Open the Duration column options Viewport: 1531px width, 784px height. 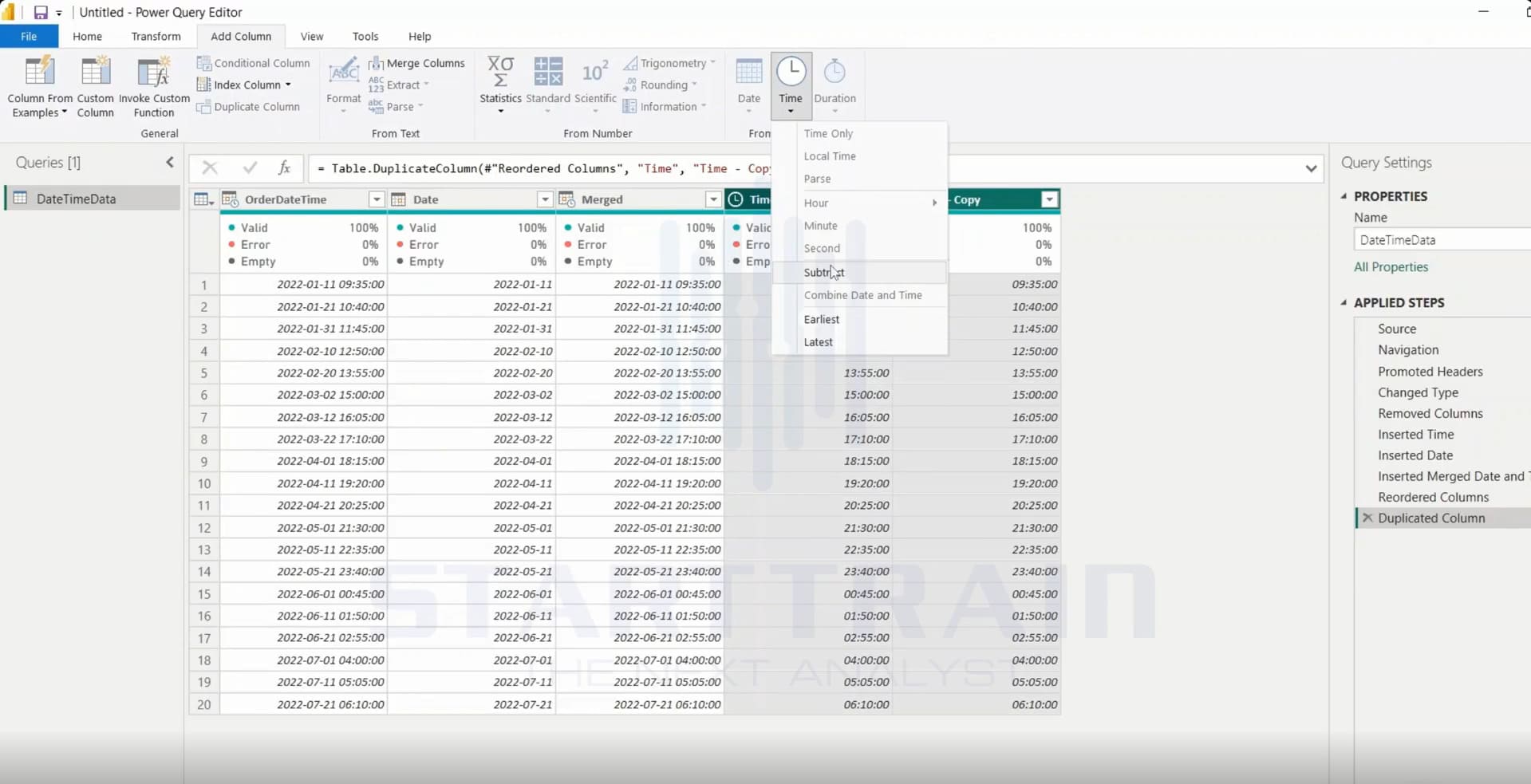tap(835, 85)
